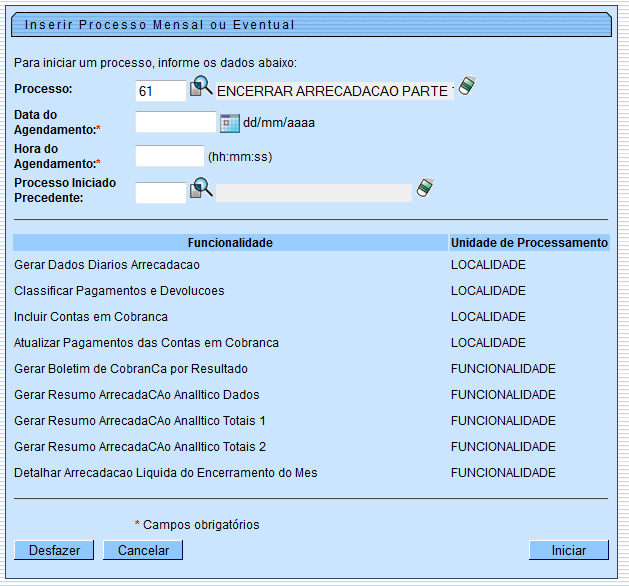The height and width of the screenshot is (586, 629).
Task: Click Detalhar Arrecadacao Liquida do Encerramento row
Action: coord(165,472)
